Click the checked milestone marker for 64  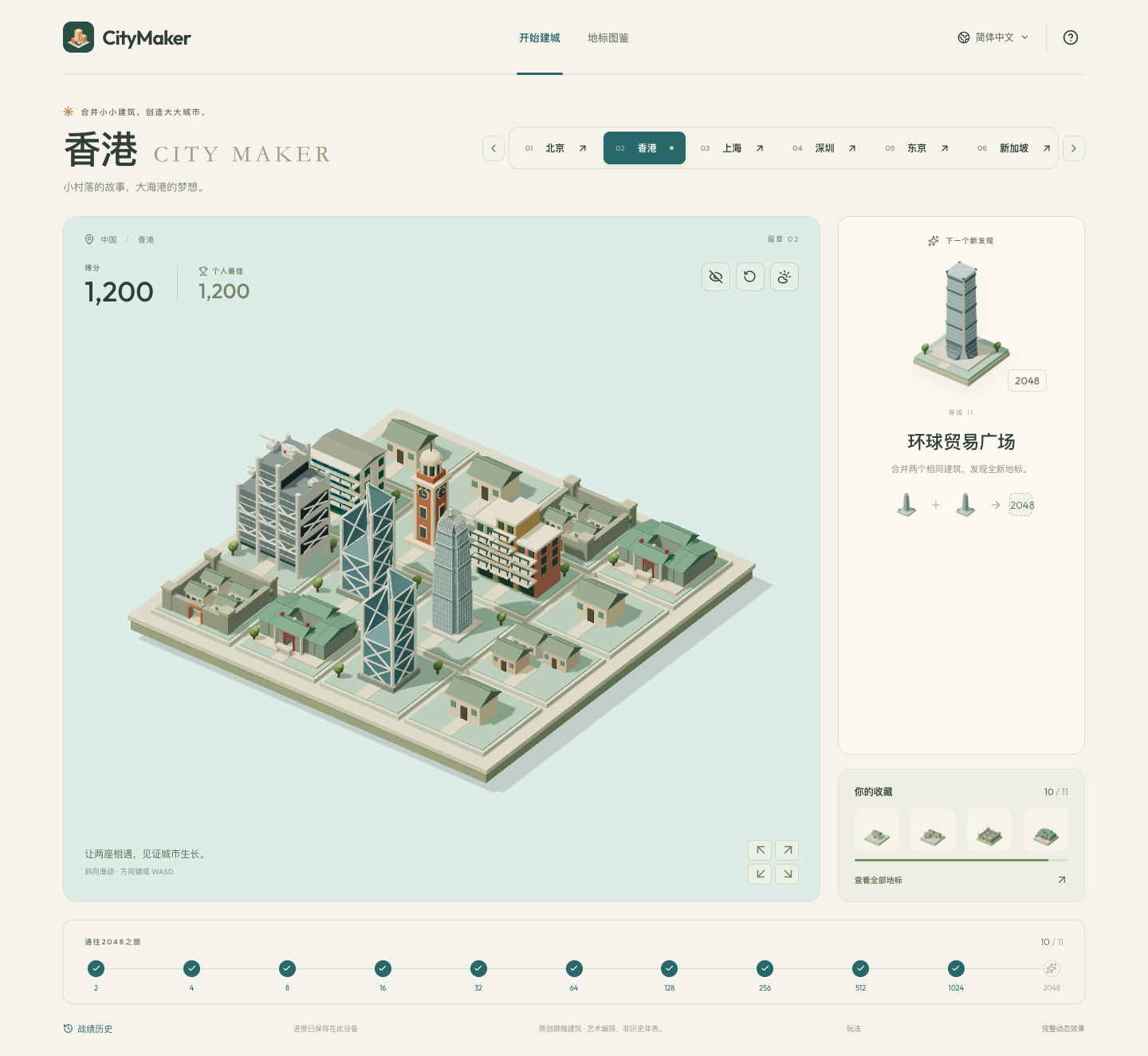click(574, 968)
